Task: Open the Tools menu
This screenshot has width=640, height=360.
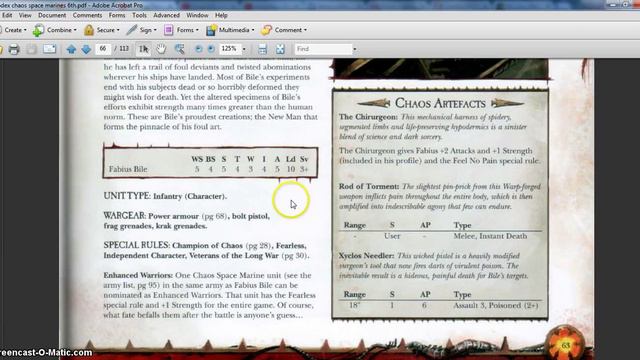Action: (139, 16)
